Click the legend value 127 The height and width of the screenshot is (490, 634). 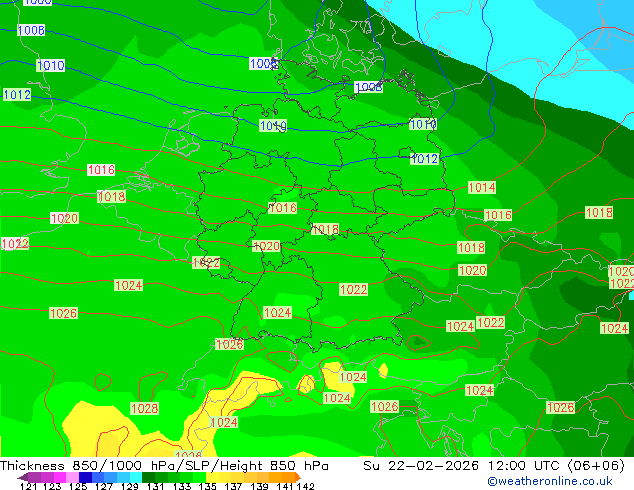tap(104, 486)
